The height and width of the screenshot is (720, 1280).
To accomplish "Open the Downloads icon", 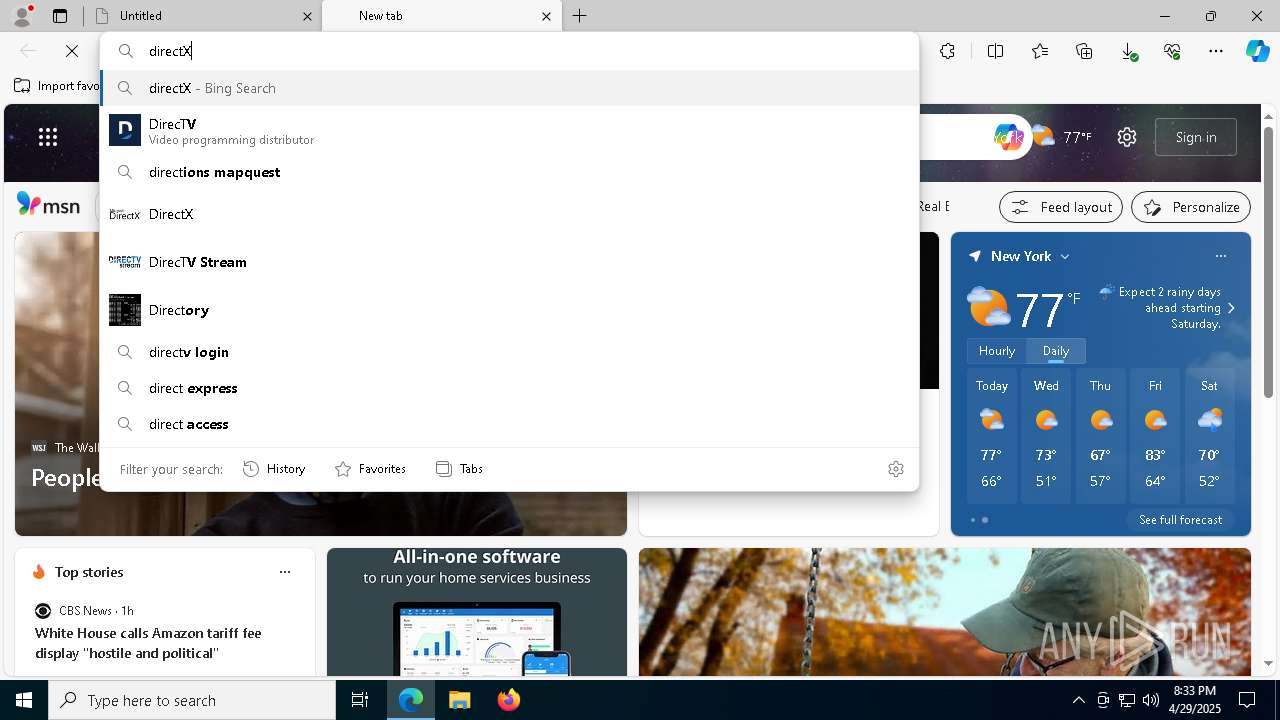I will point(1128,51).
